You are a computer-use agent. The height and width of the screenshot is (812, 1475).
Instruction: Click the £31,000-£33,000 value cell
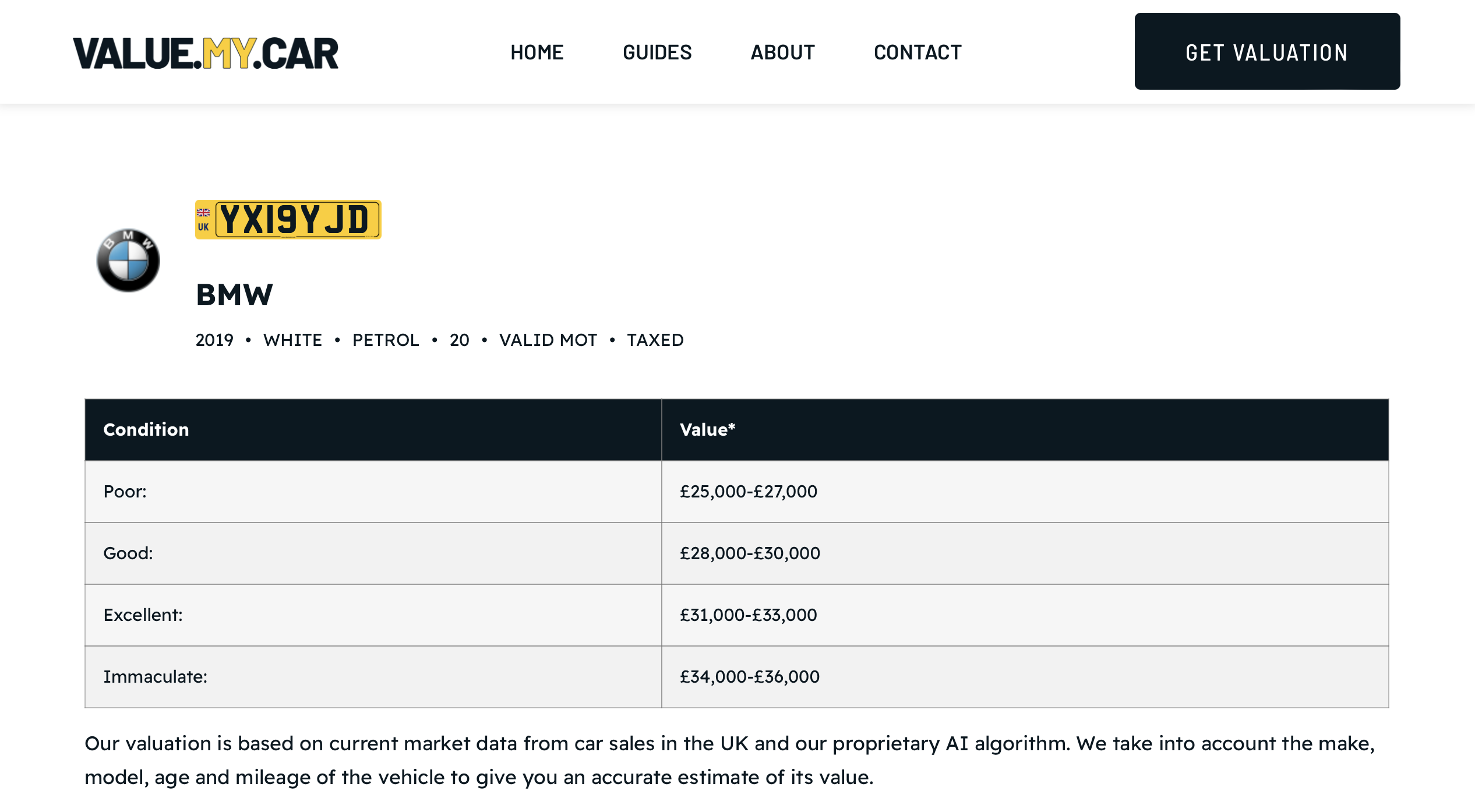pos(749,615)
